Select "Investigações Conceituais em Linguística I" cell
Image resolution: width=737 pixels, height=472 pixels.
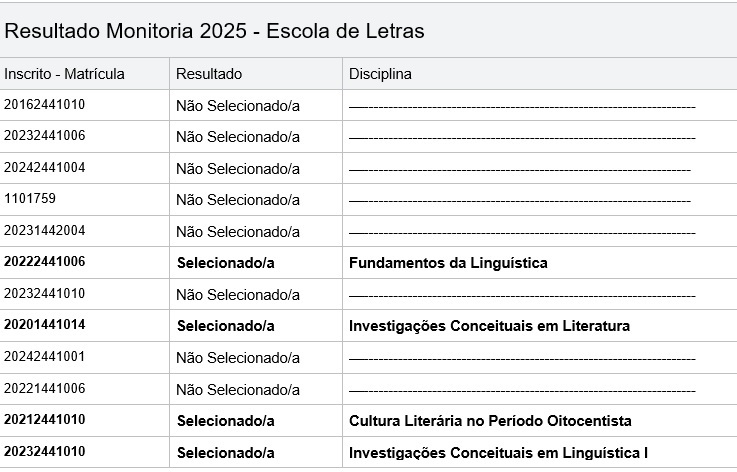(x=498, y=453)
